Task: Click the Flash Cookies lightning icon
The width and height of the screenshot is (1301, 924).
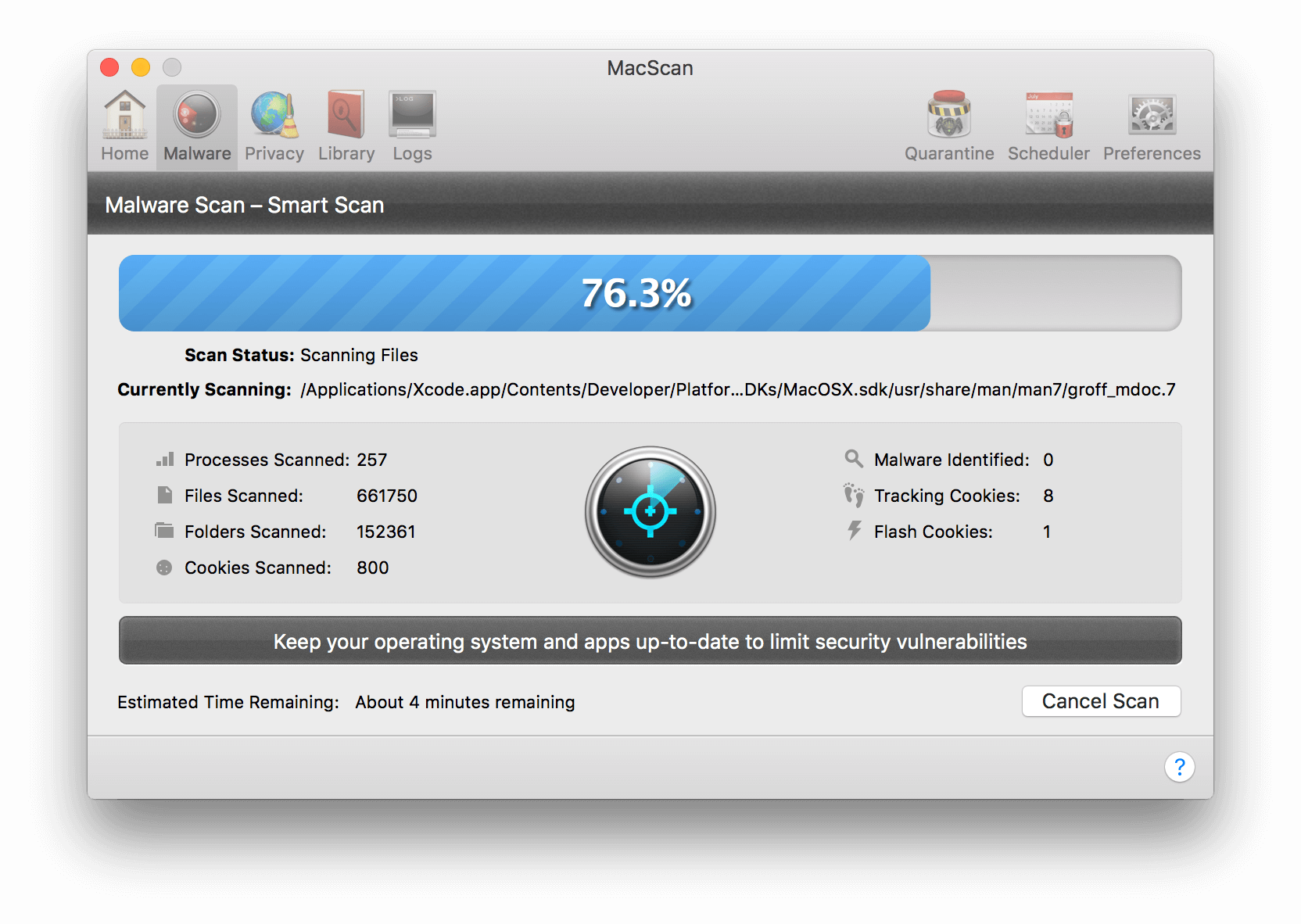Action: [854, 532]
